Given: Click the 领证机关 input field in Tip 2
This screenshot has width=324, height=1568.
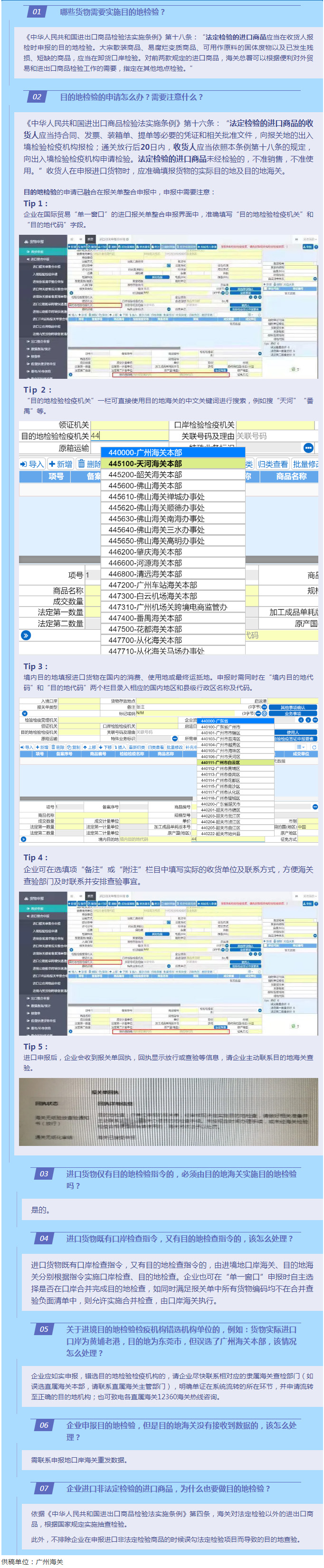Looking at the screenshot, I should tap(130, 425).
